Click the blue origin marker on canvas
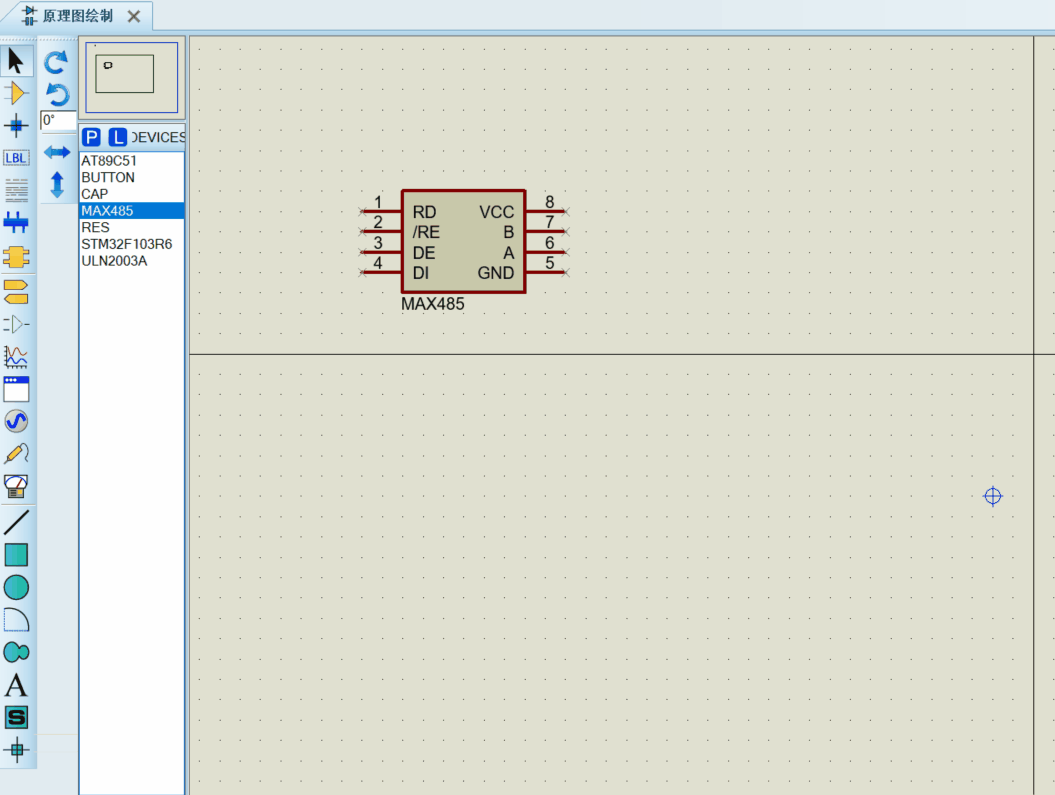This screenshot has height=795, width=1055. (x=992, y=496)
